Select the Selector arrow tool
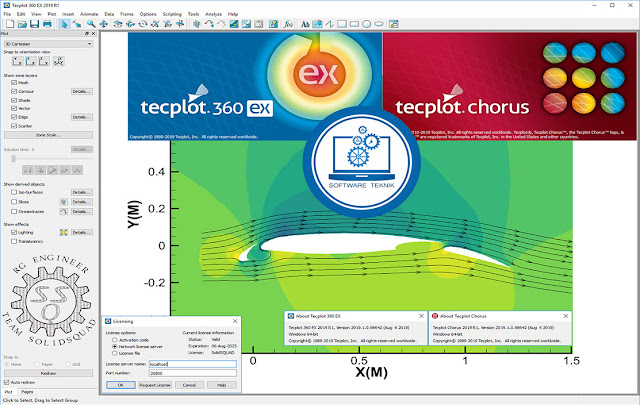This screenshot has width=640, height=405. point(64,24)
